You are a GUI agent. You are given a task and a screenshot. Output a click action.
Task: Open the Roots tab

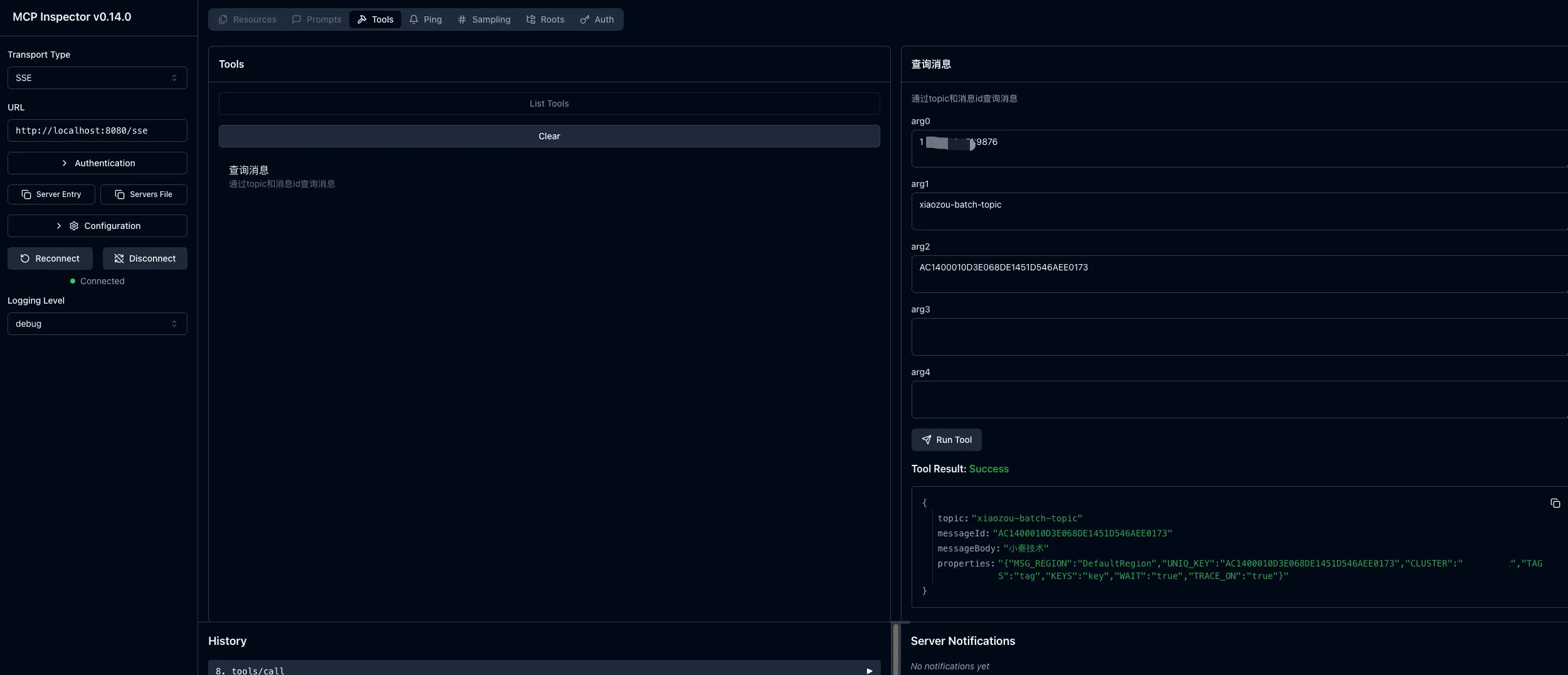(x=545, y=19)
